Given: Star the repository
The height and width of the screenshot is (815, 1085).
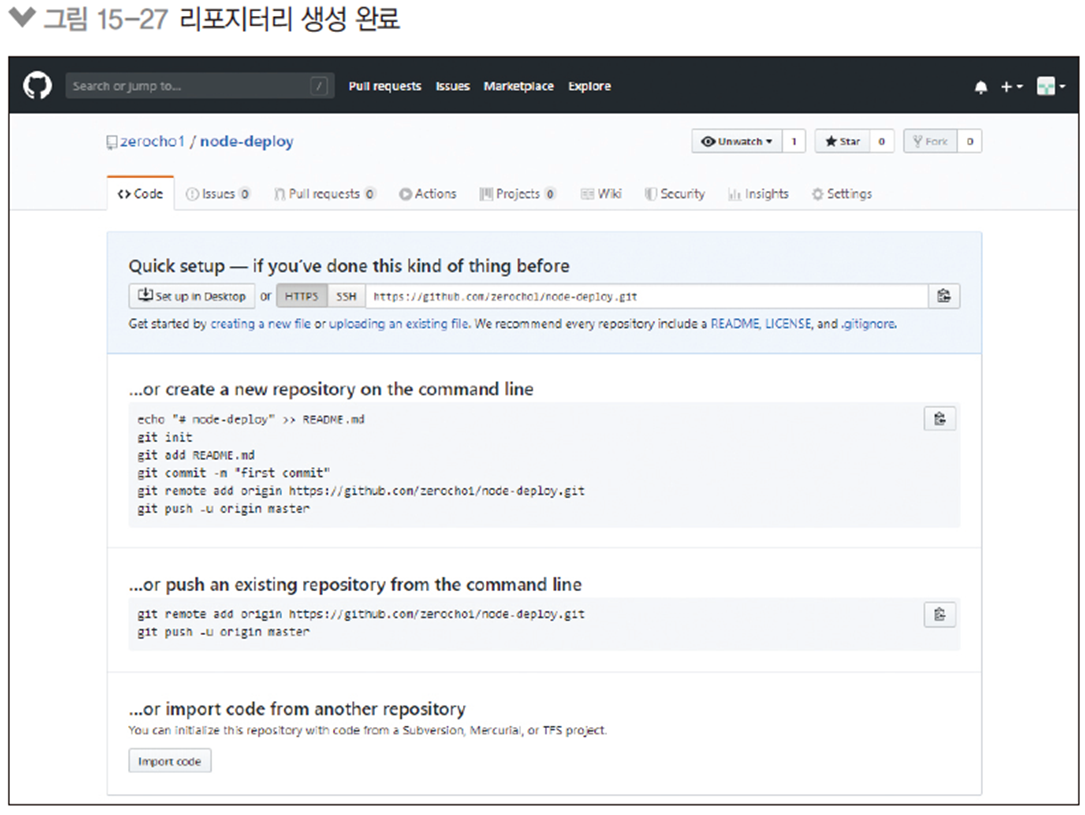Looking at the screenshot, I should (842, 141).
